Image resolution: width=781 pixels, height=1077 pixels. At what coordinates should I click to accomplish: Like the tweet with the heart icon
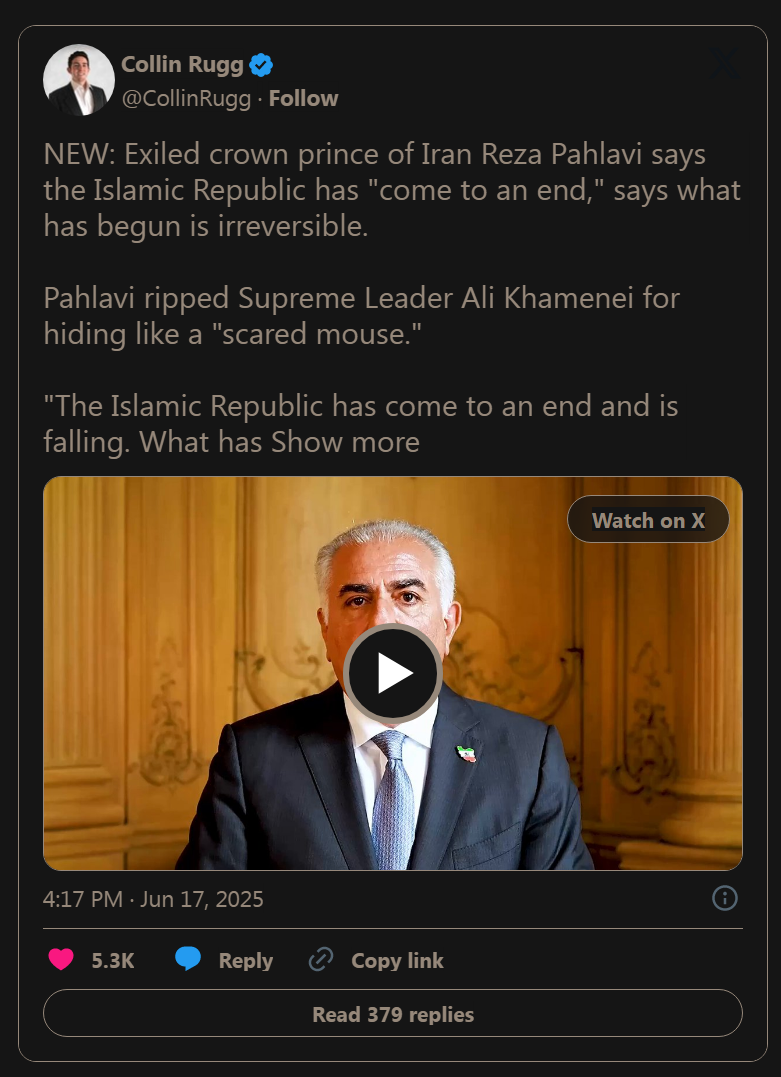tap(61, 960)
